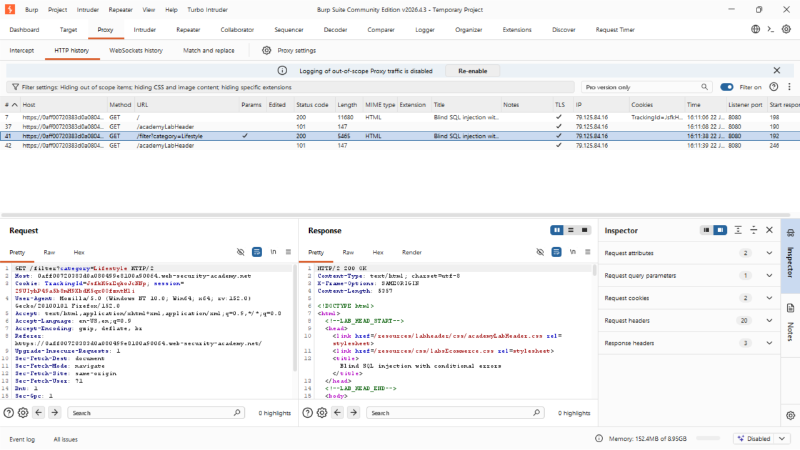
Task: Open the Disabled AI dropdown arrow
Action: coord(782,439)
